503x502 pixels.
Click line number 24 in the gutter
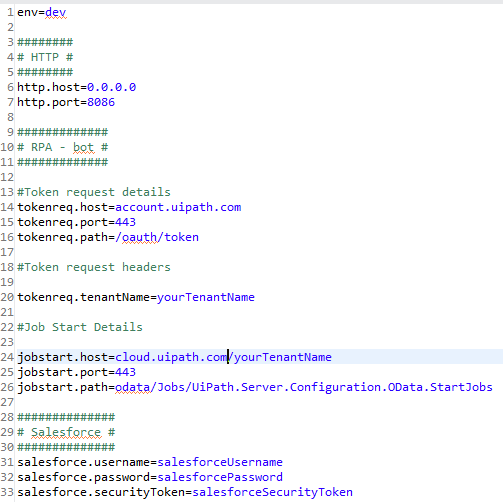tap(7, 357)
